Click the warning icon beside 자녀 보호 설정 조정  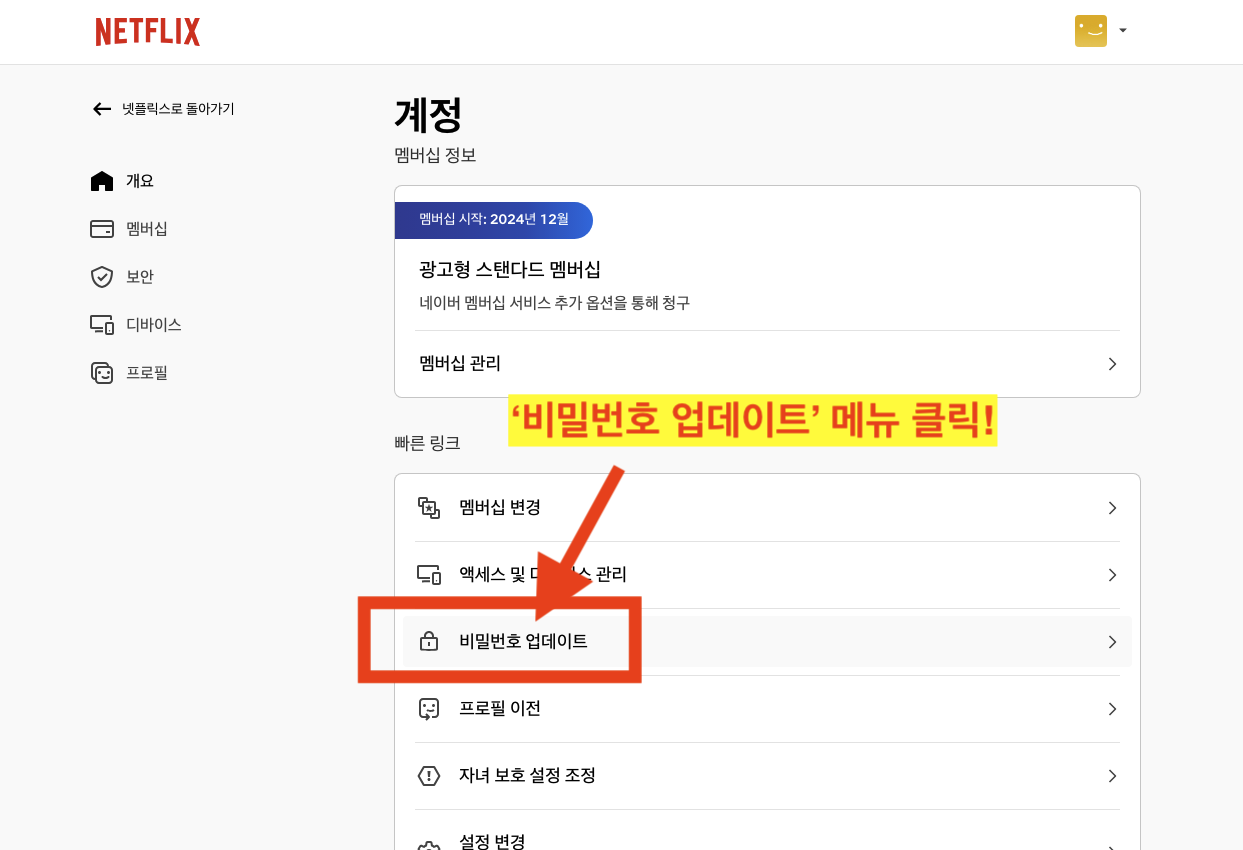[x=430, y=775]
